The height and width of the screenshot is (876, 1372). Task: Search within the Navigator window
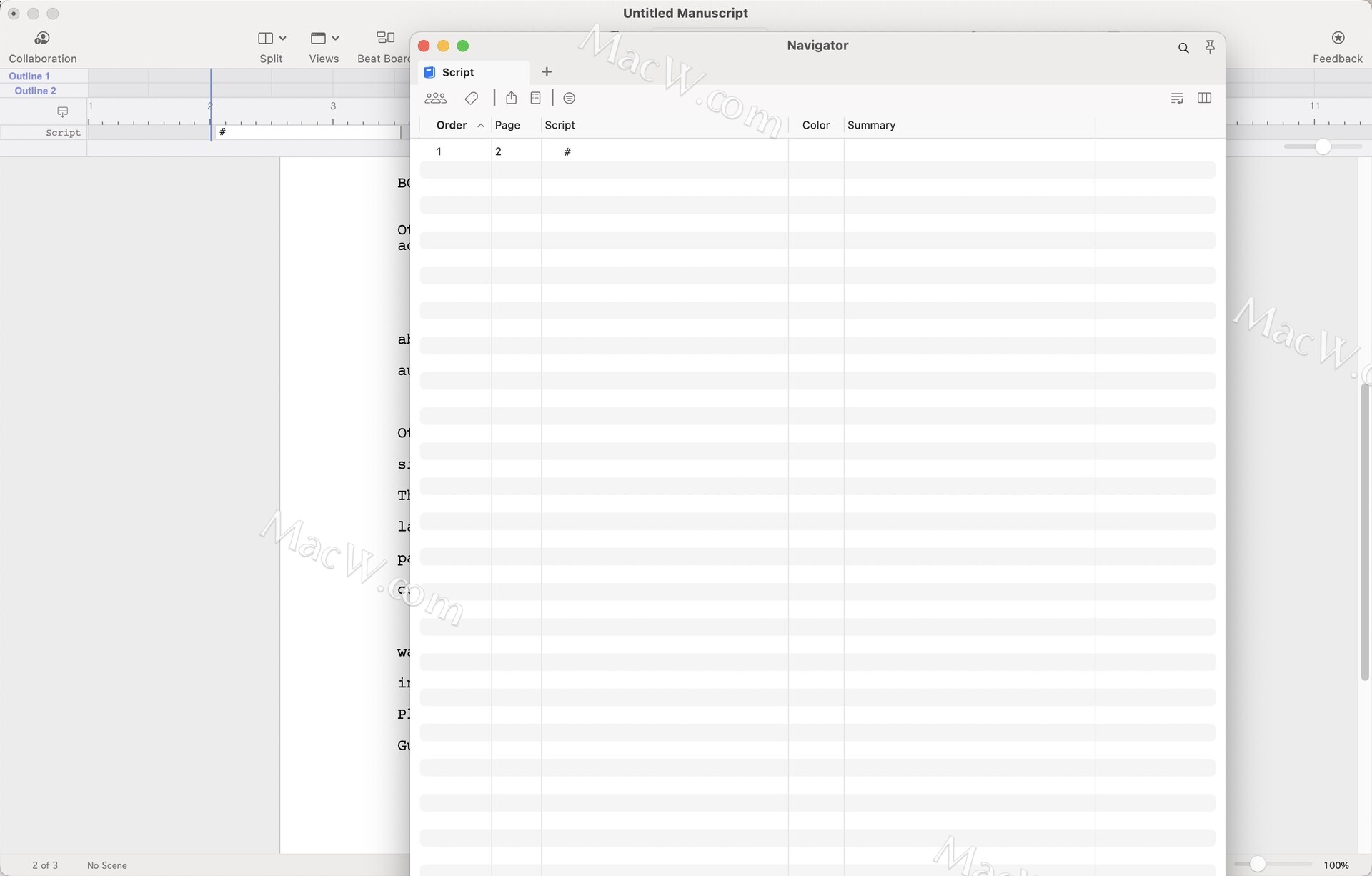tap(1183, 48)
